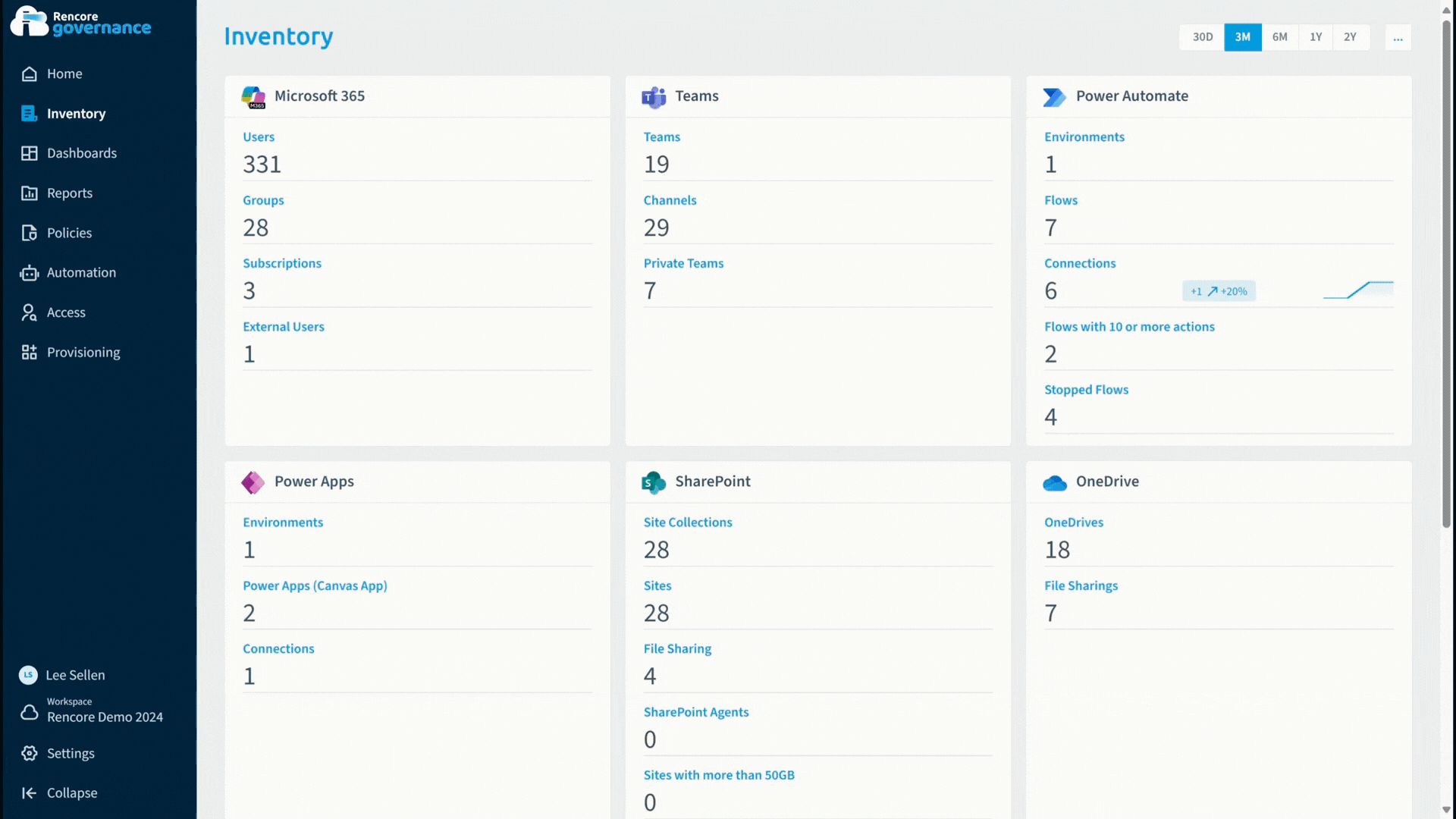Open Dashboards via its grid icon
This screenshot has height=819, width=1456.
(29, 153)
